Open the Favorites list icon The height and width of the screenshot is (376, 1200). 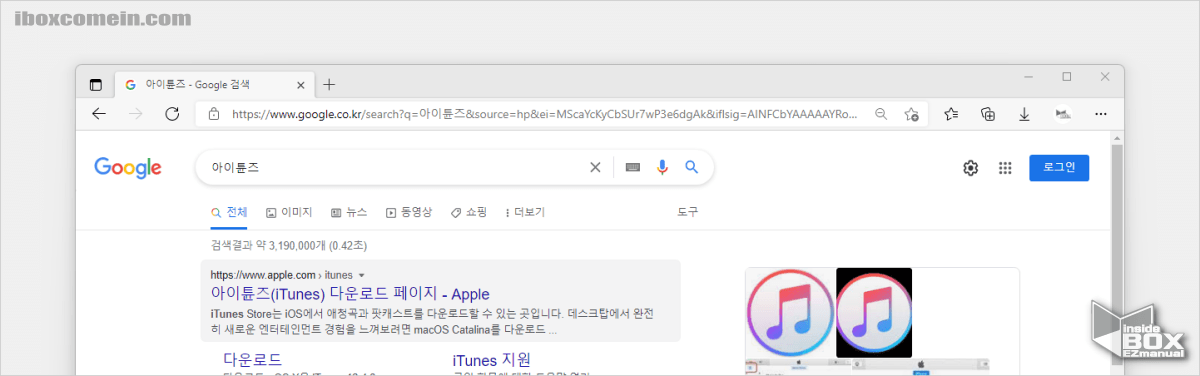951,114
